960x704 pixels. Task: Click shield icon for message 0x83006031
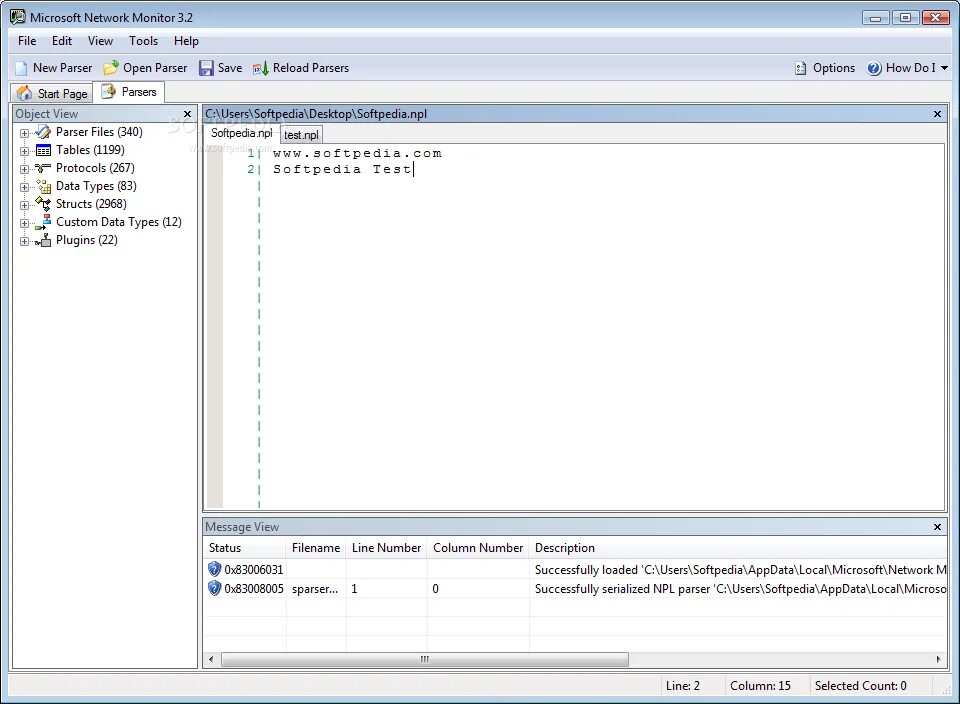pyautogui.click(x=214, y=569)
